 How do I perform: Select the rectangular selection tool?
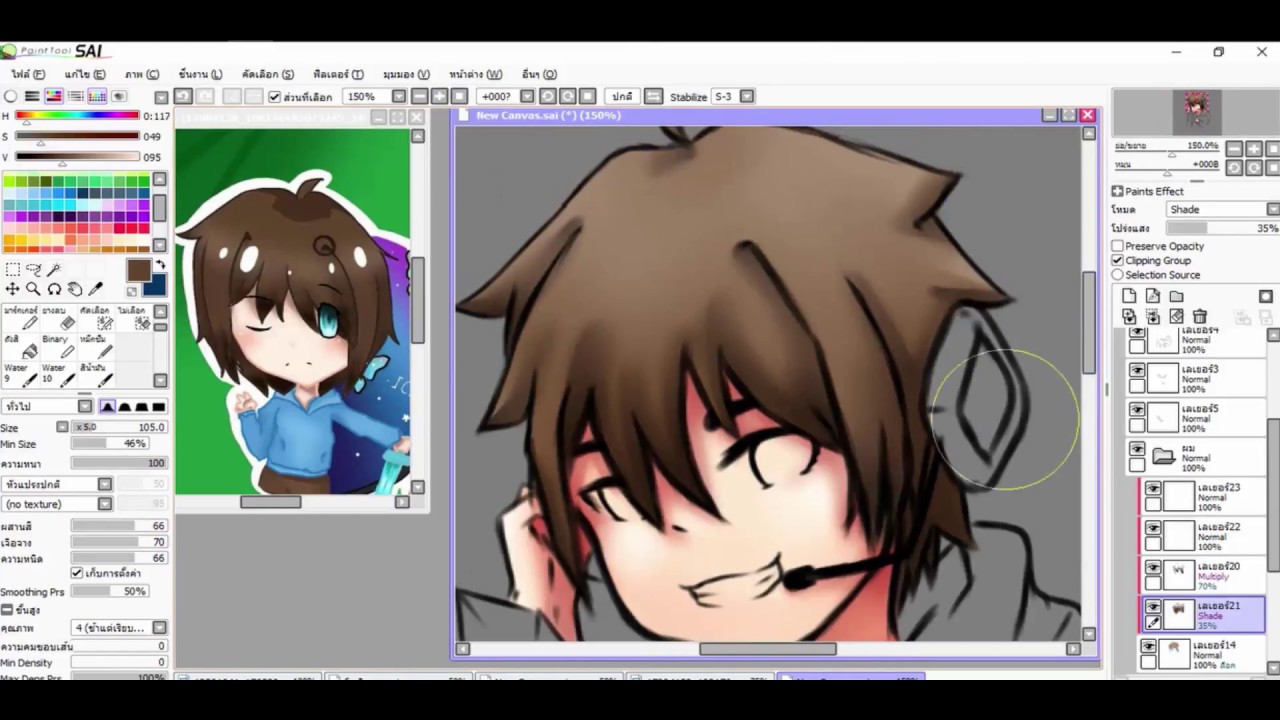pyautogui.click(x=12, y=269)
